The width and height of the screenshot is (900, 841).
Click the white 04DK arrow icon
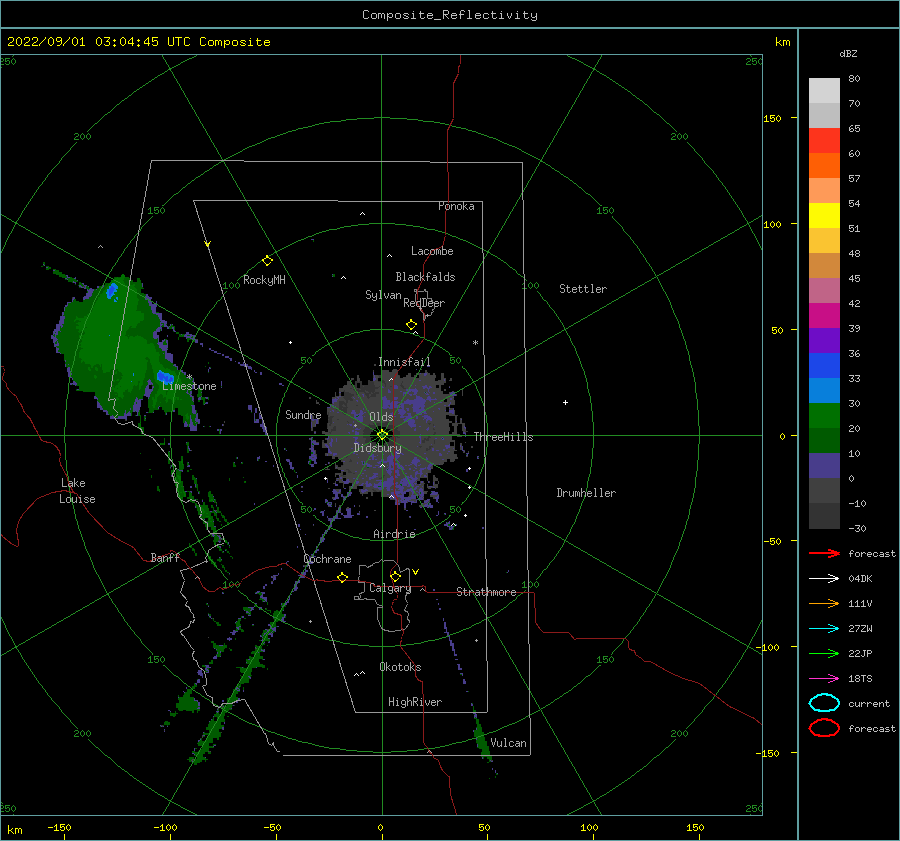click(824, 578)
